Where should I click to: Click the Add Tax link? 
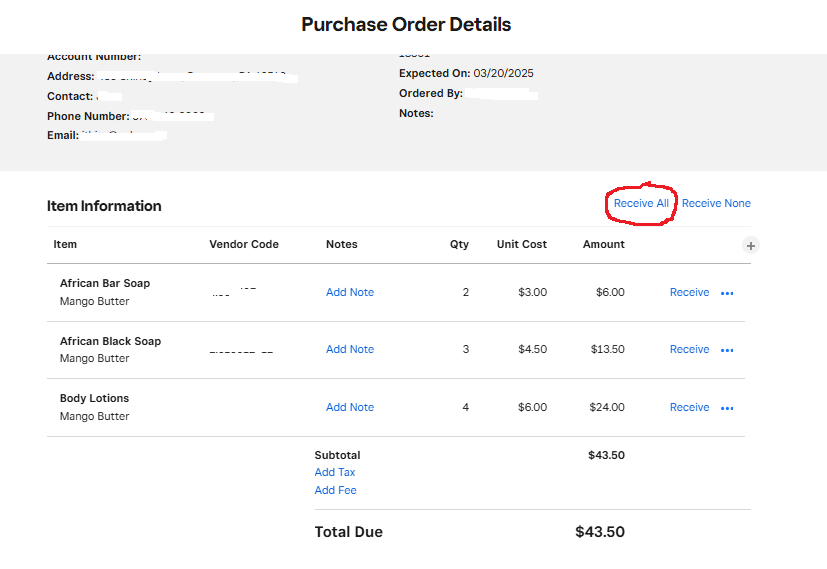coord(335,472)
